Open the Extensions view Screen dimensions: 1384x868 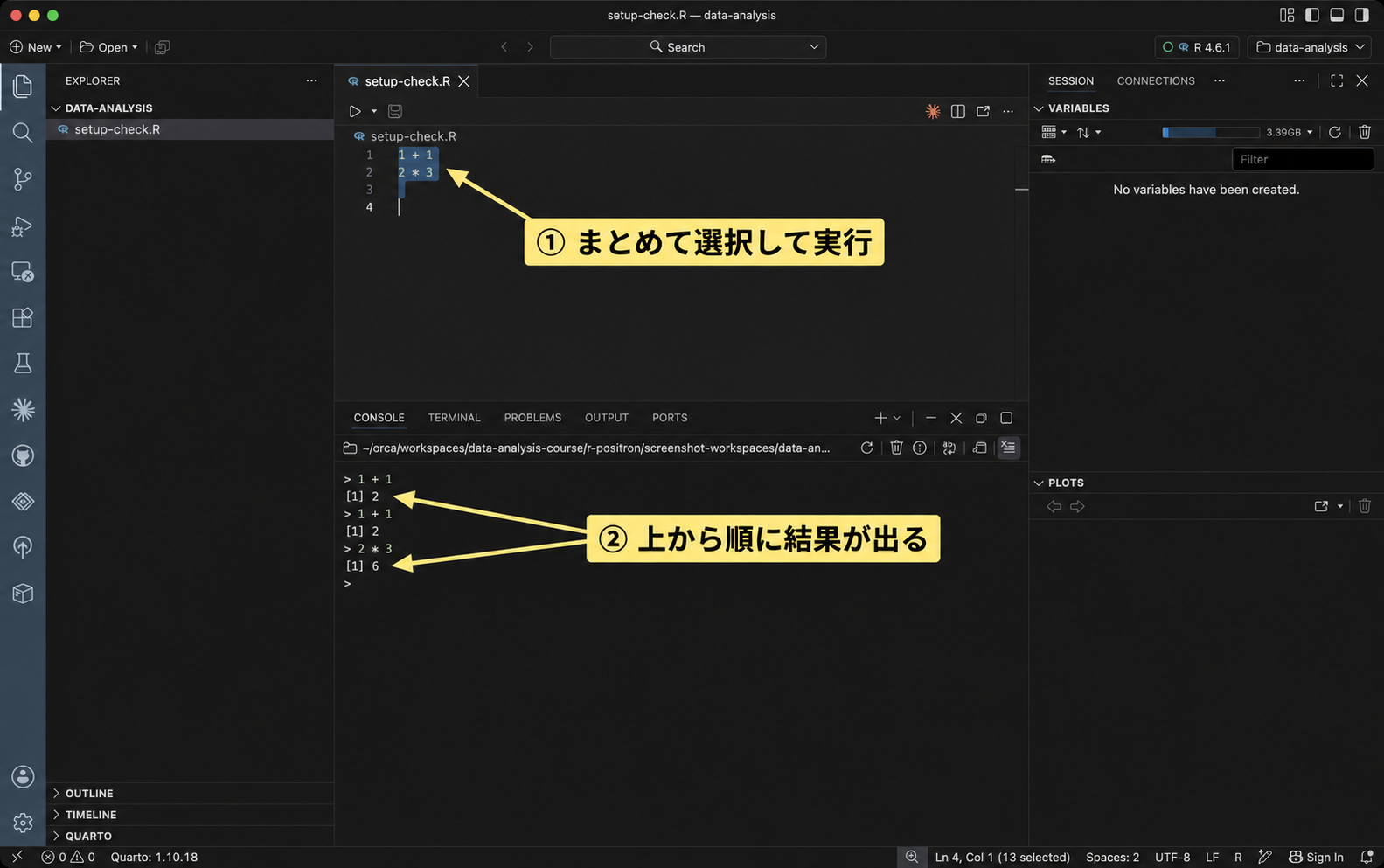pos(23,317)
